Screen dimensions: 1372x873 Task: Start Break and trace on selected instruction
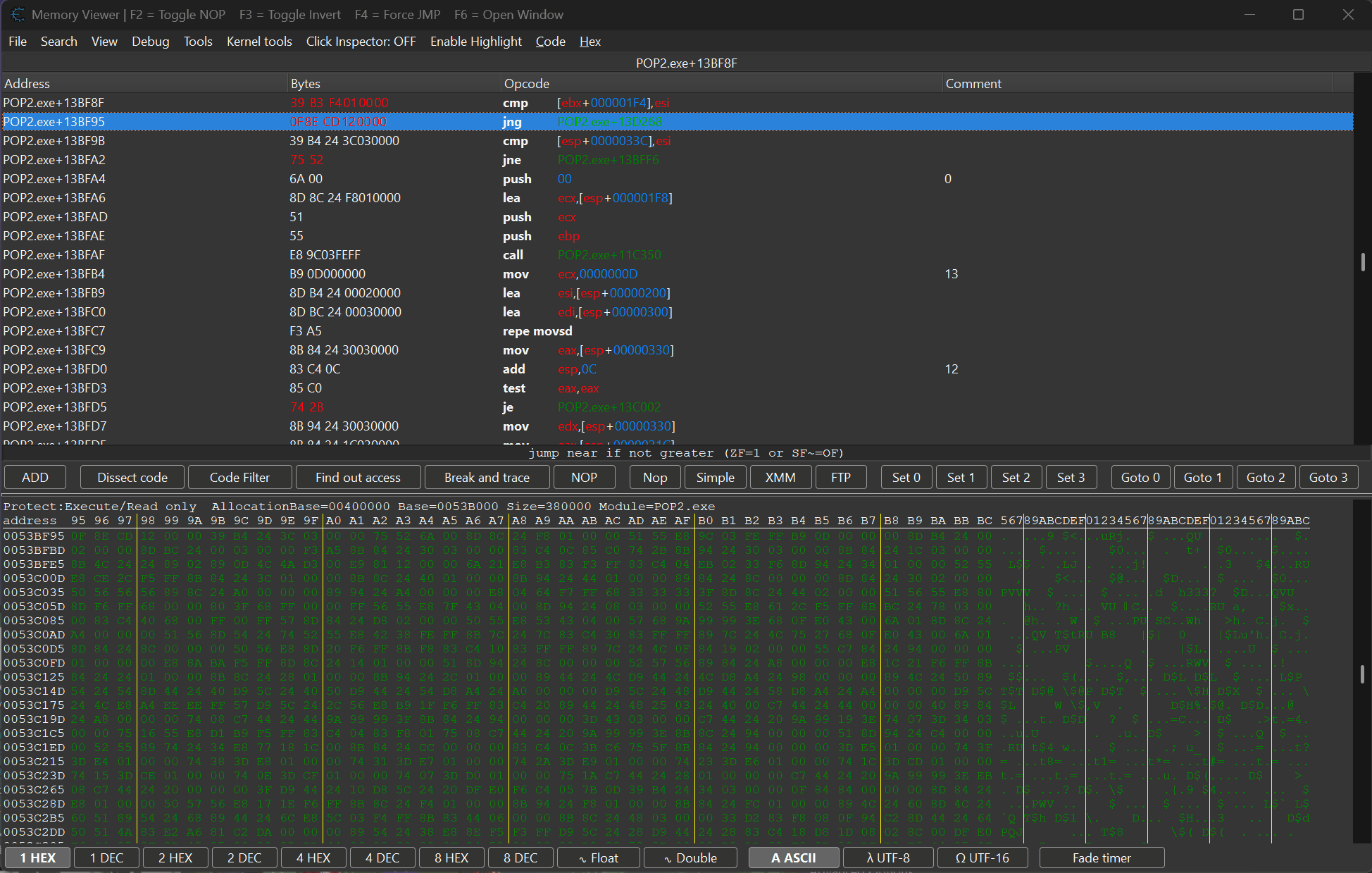487,477
